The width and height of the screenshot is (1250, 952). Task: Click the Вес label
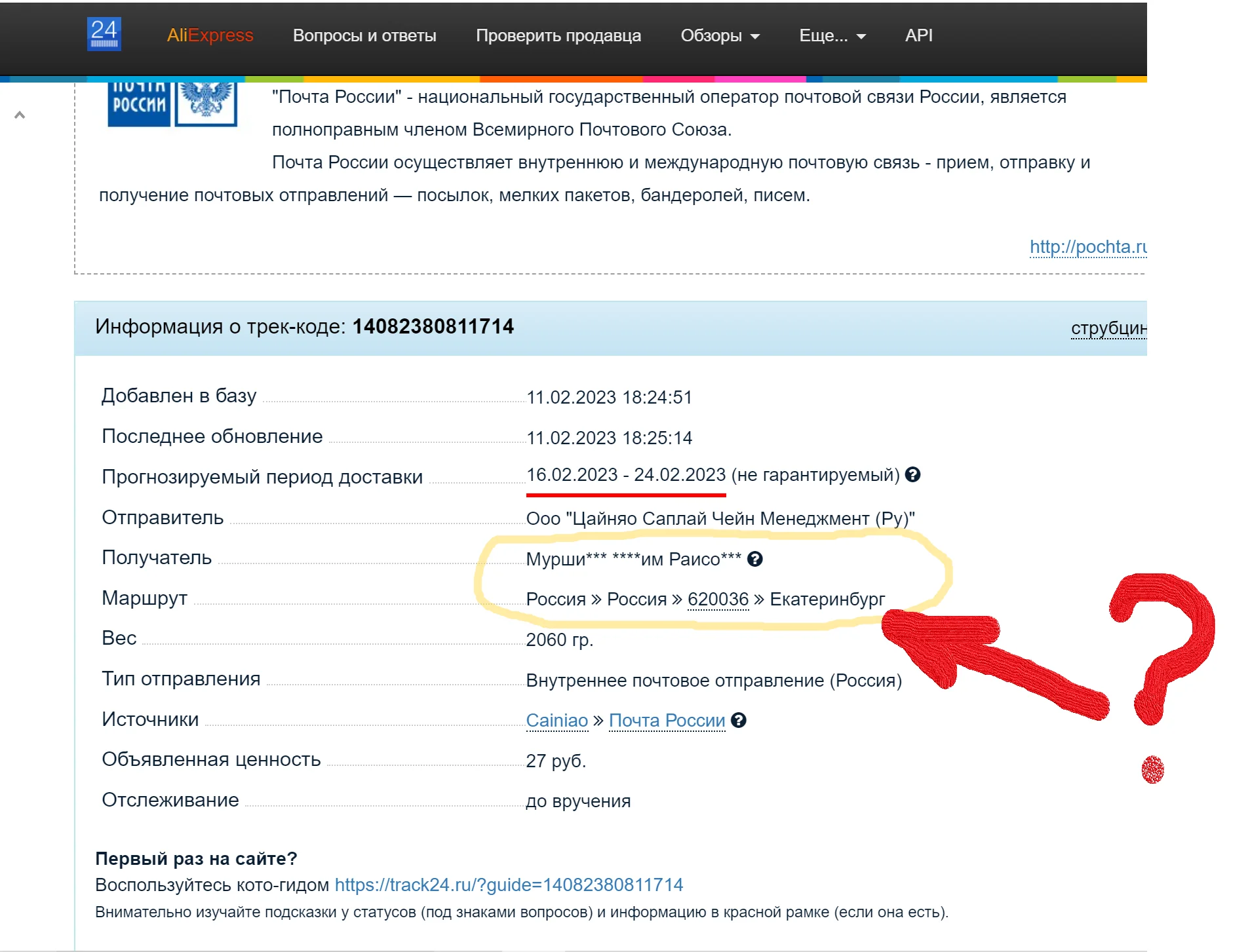click(119, 638)
